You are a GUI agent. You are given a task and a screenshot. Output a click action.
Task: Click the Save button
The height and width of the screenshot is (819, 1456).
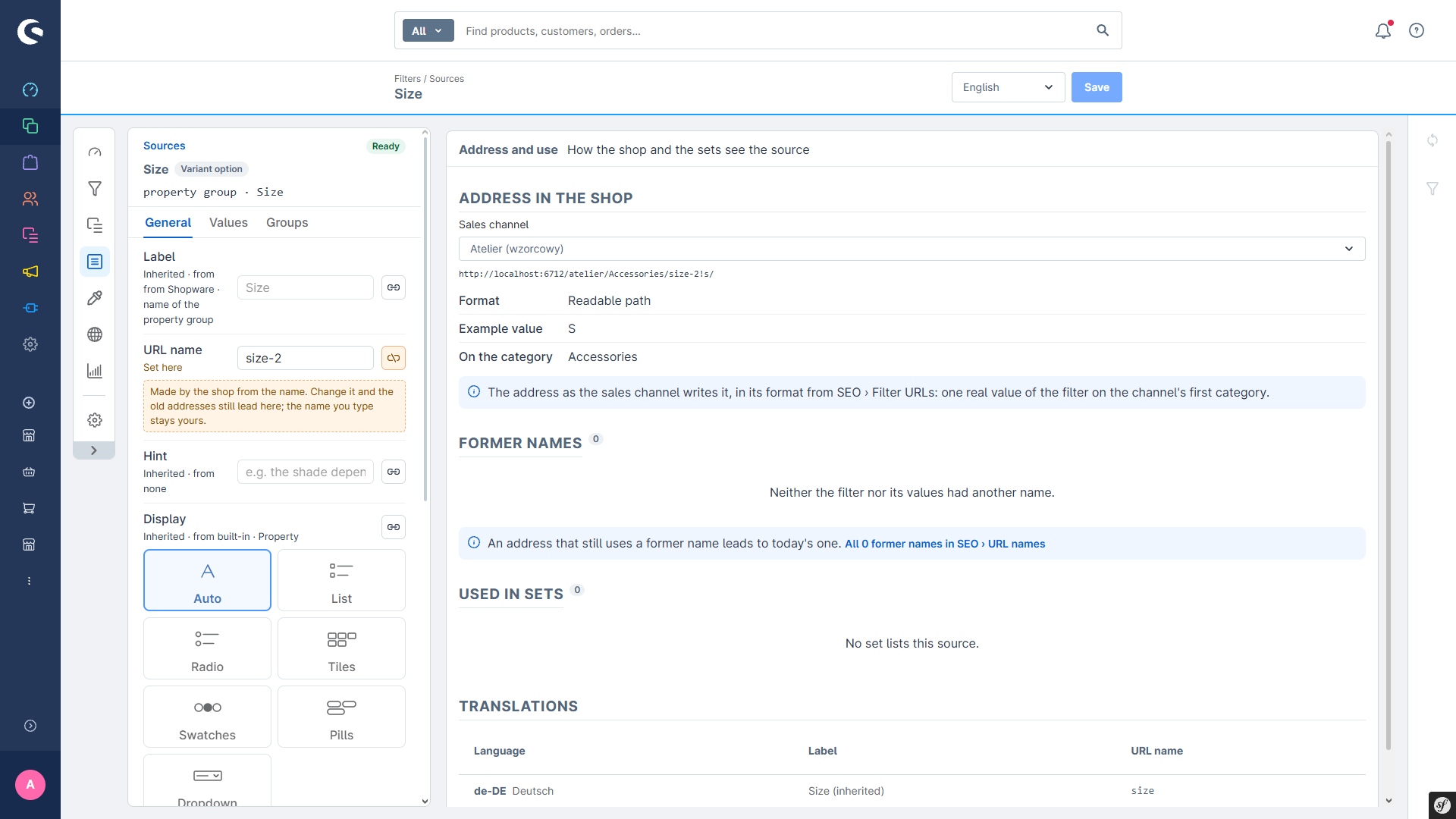1097,87
